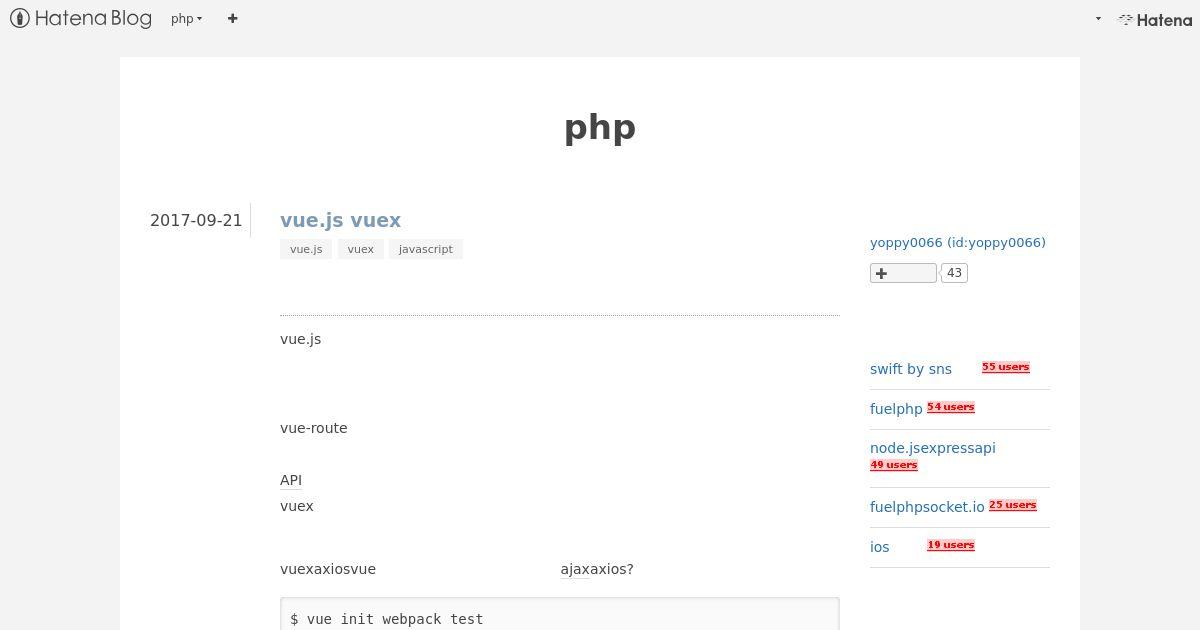This screenshot has height=630, width=1200.
Task: Click the 55 users bookmark badge
Action: 1006,367
